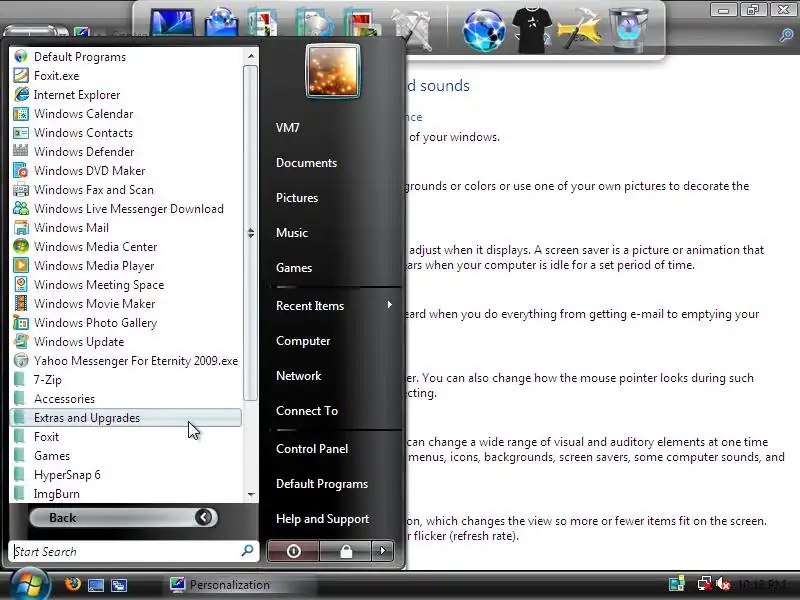Open Default Programs in All Programs list
Screen dimensions: 800x600
click(126, 57)
